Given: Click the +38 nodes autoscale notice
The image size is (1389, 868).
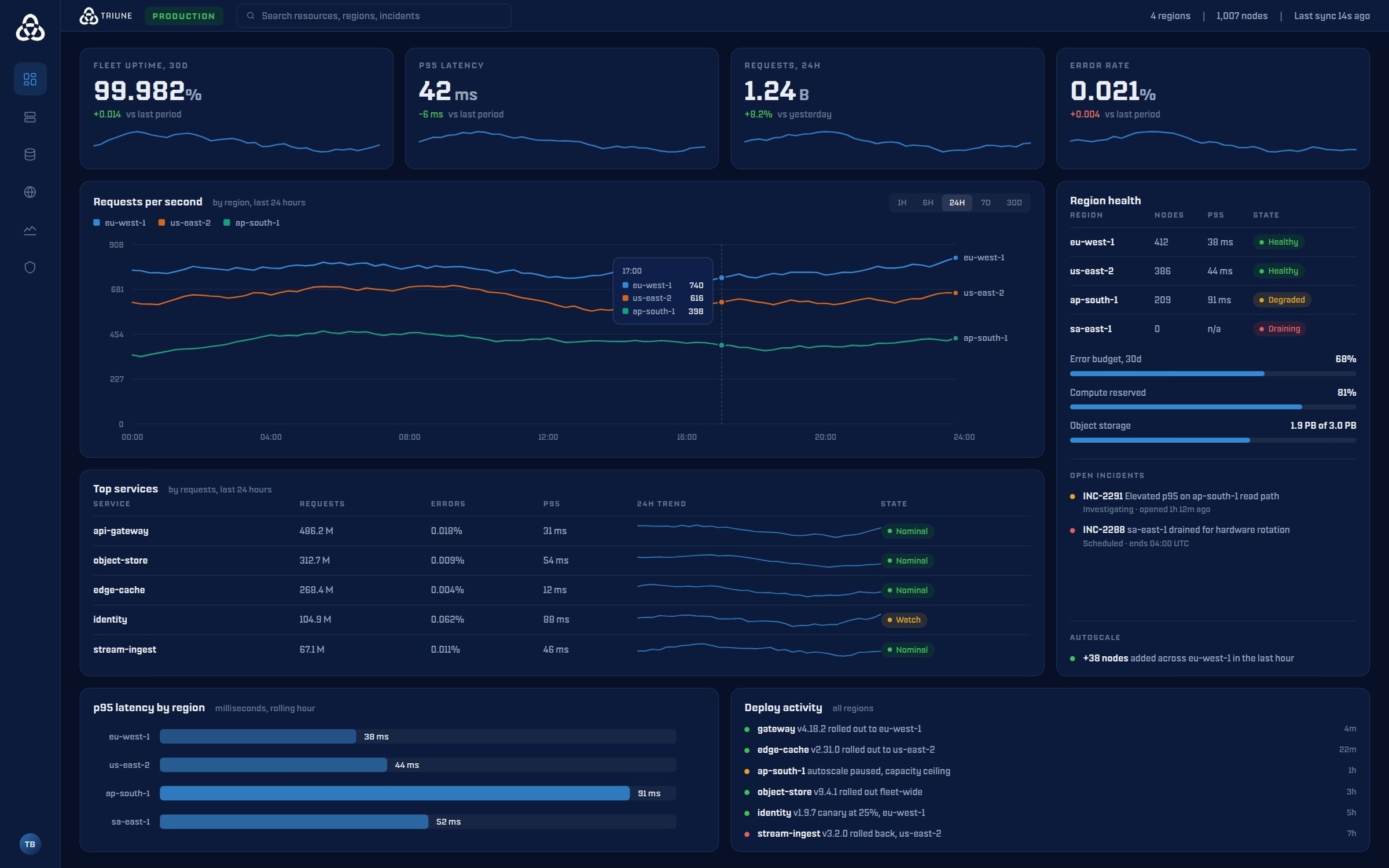Looking at the screenshot, I should click(x=1182, y=658).
